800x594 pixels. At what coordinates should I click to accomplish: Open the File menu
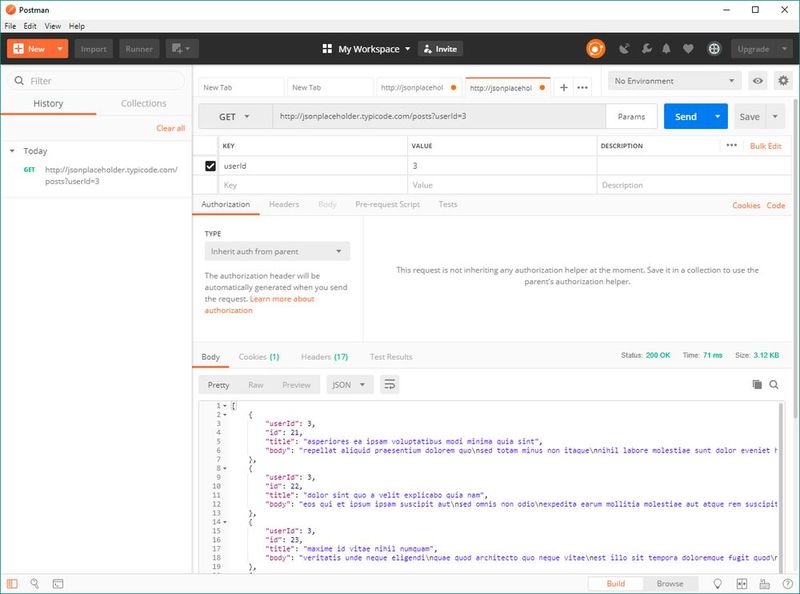point(10,26)
